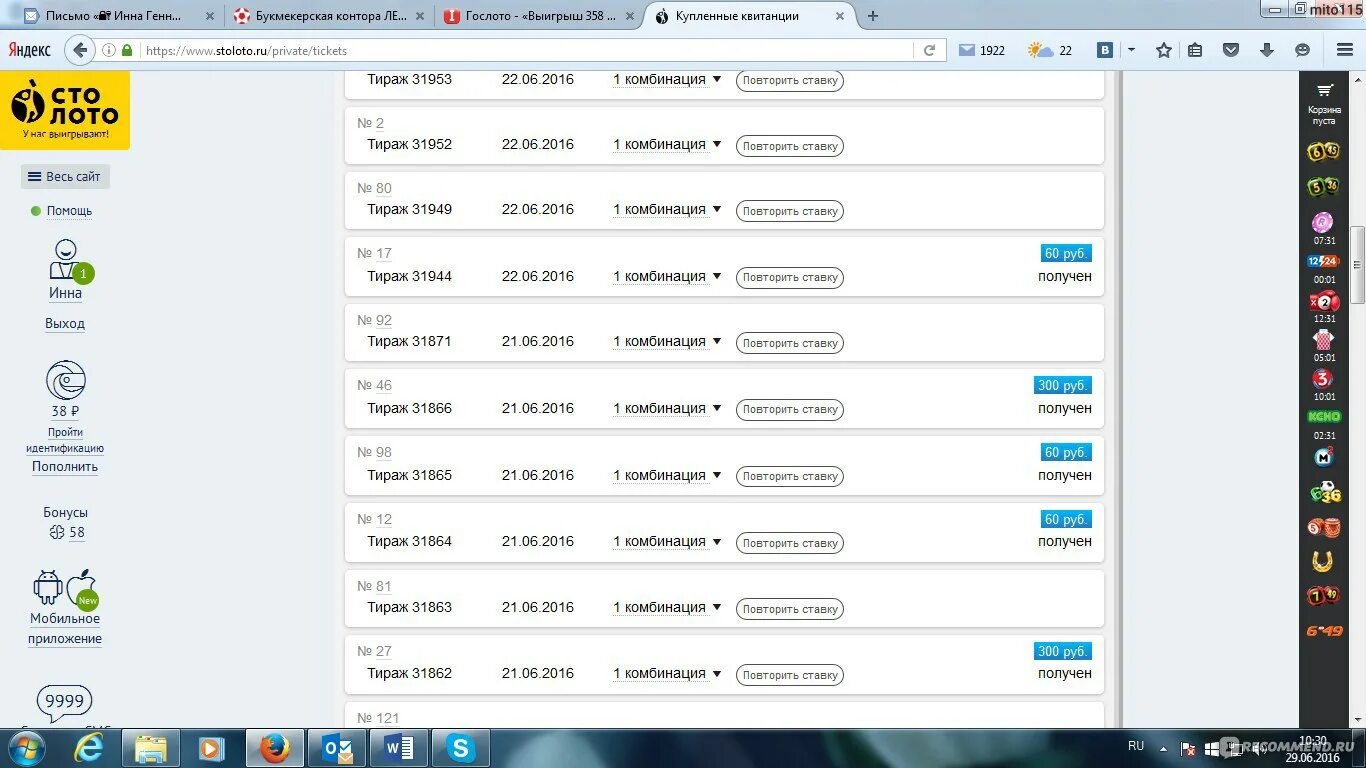
Task: Open the golden horseshoe lottery icon
Action: (x=1323, y=562)
